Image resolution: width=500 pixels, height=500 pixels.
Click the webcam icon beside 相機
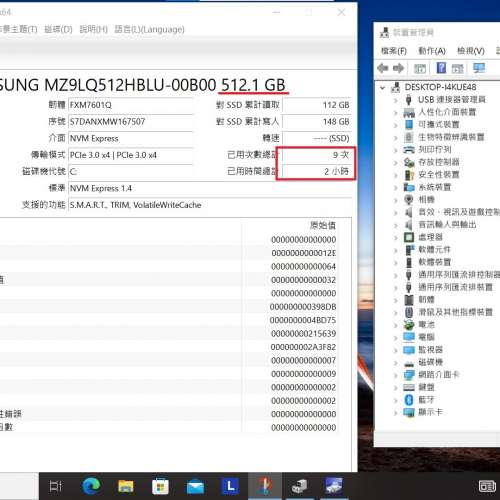click(409, 200)
